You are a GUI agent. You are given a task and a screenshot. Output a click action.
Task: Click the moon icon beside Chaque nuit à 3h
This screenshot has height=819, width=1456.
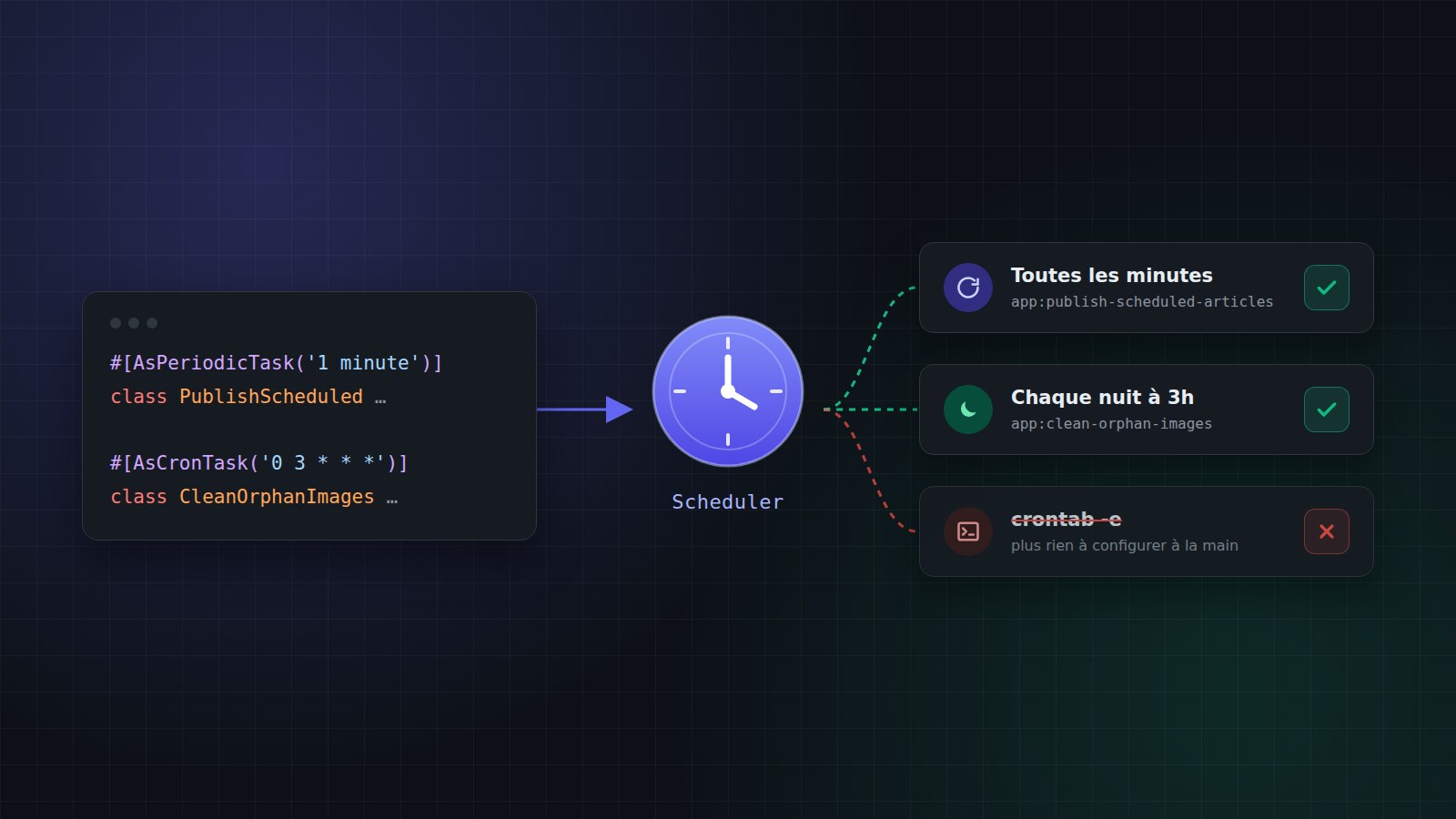968,409
